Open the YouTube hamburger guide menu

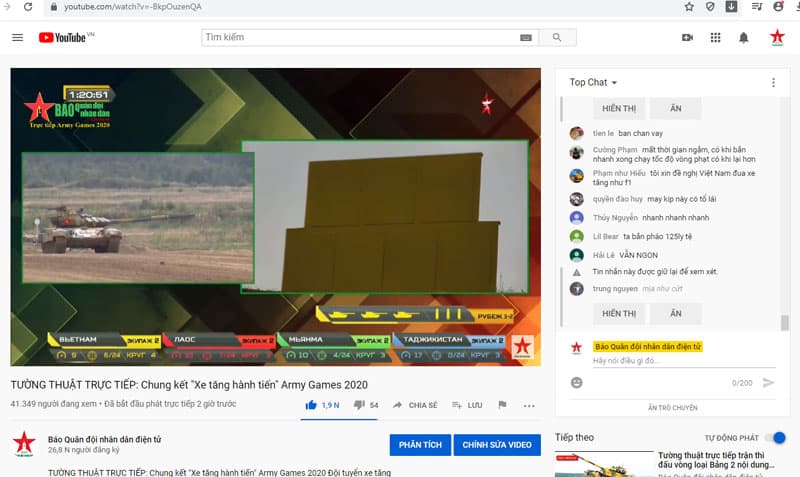point(17,37)
